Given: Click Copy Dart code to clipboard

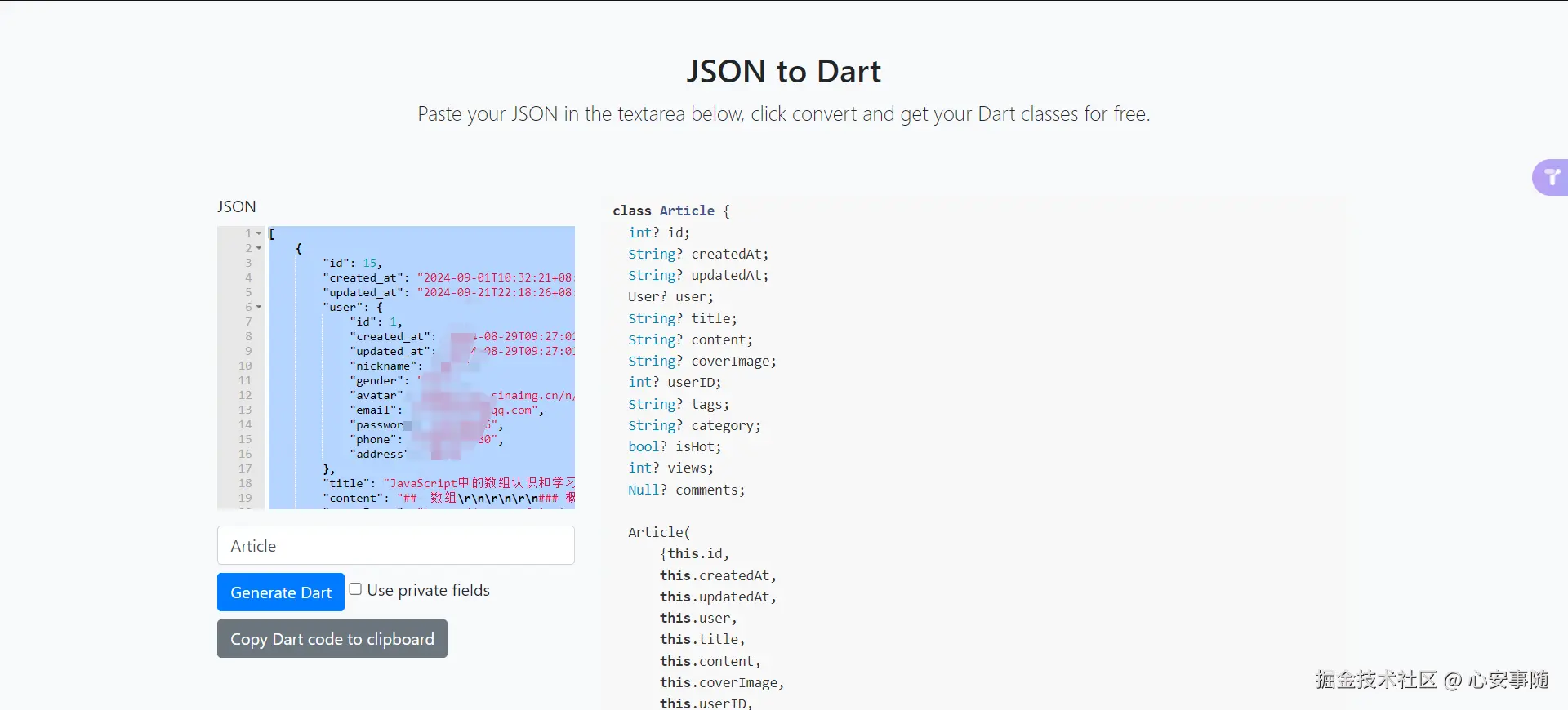Looking at the screenshot, I should tap(332, 639).
